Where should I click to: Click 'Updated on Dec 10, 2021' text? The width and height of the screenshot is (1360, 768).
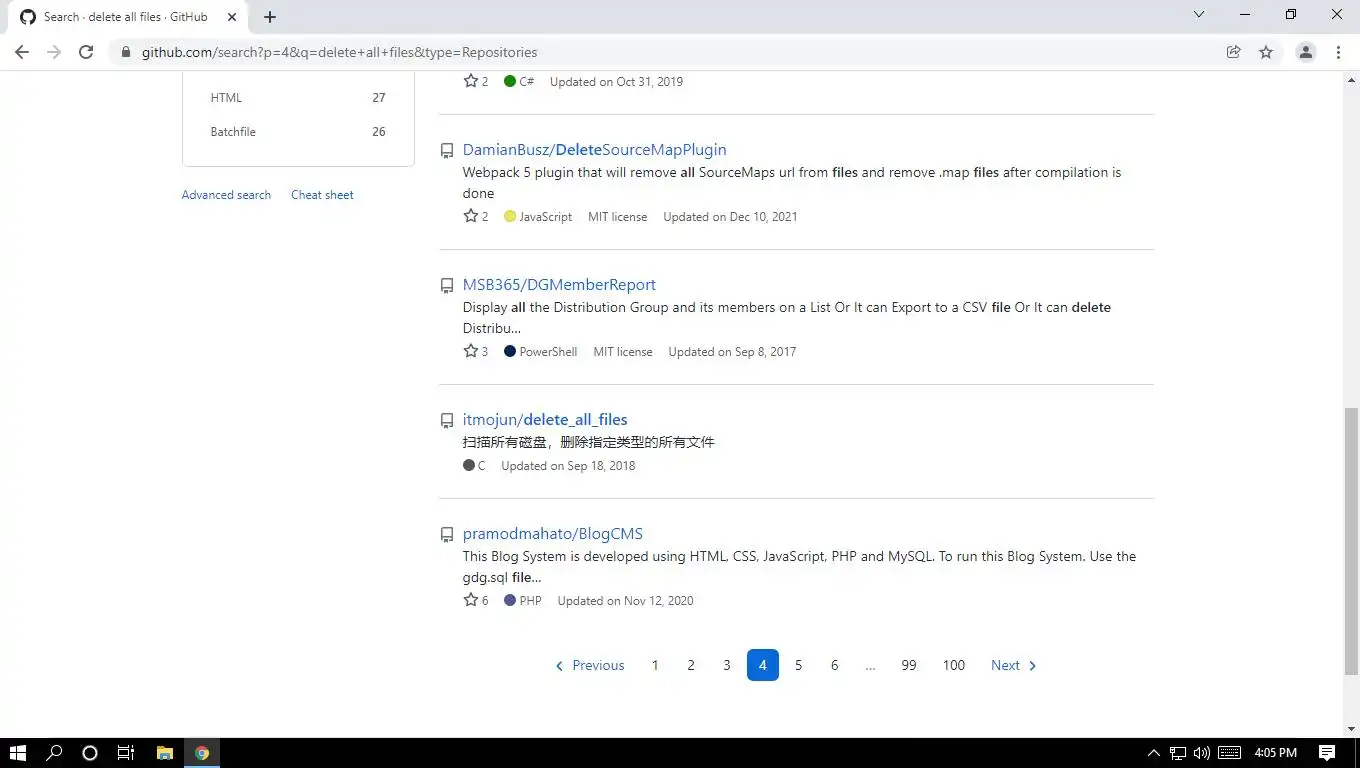pyautogui.click(x=730, y=217)
